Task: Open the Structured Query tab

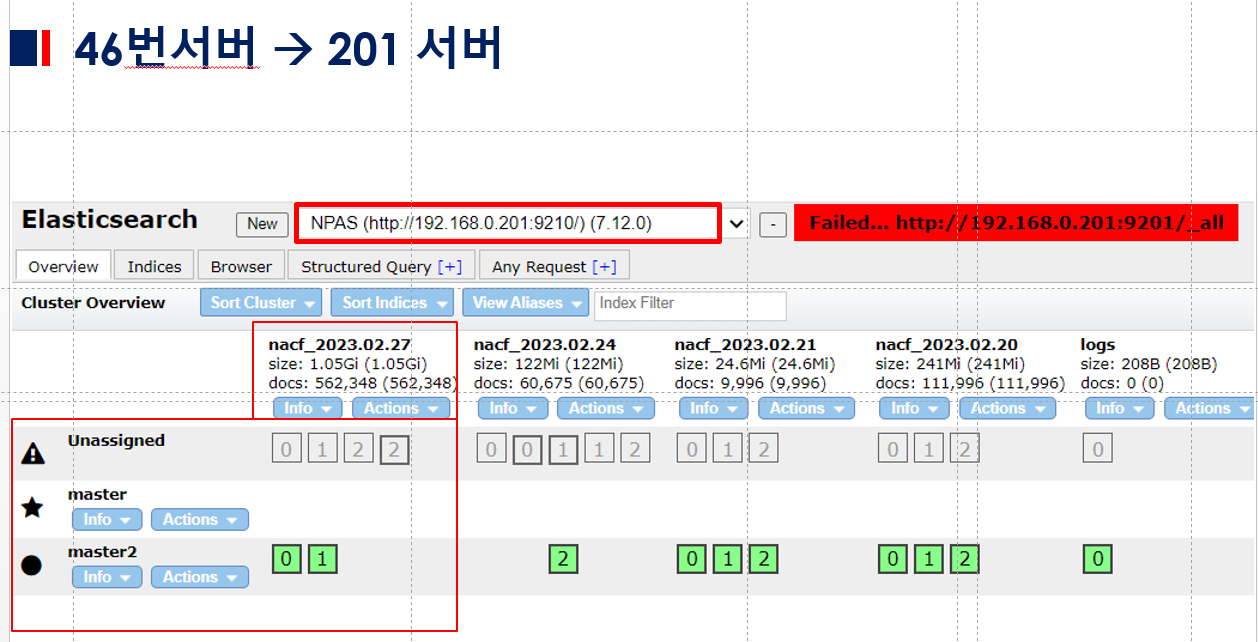Action: coord(381,266)
